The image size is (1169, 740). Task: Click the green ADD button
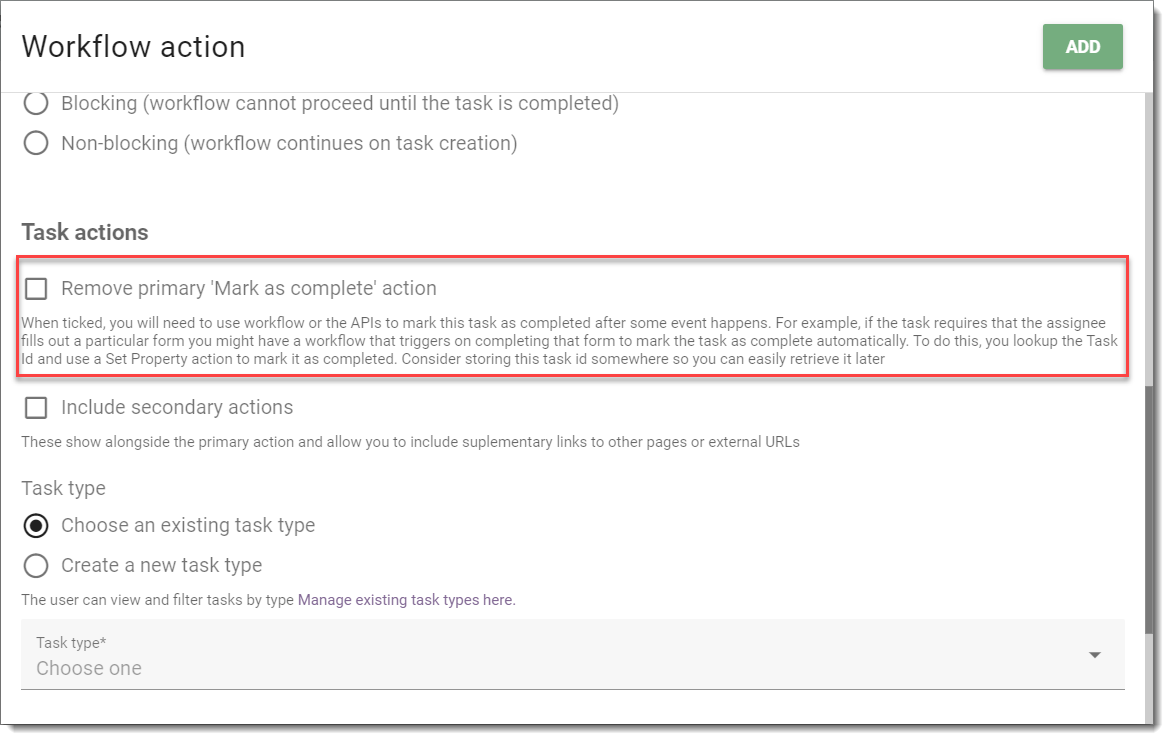coord(1082,47)
